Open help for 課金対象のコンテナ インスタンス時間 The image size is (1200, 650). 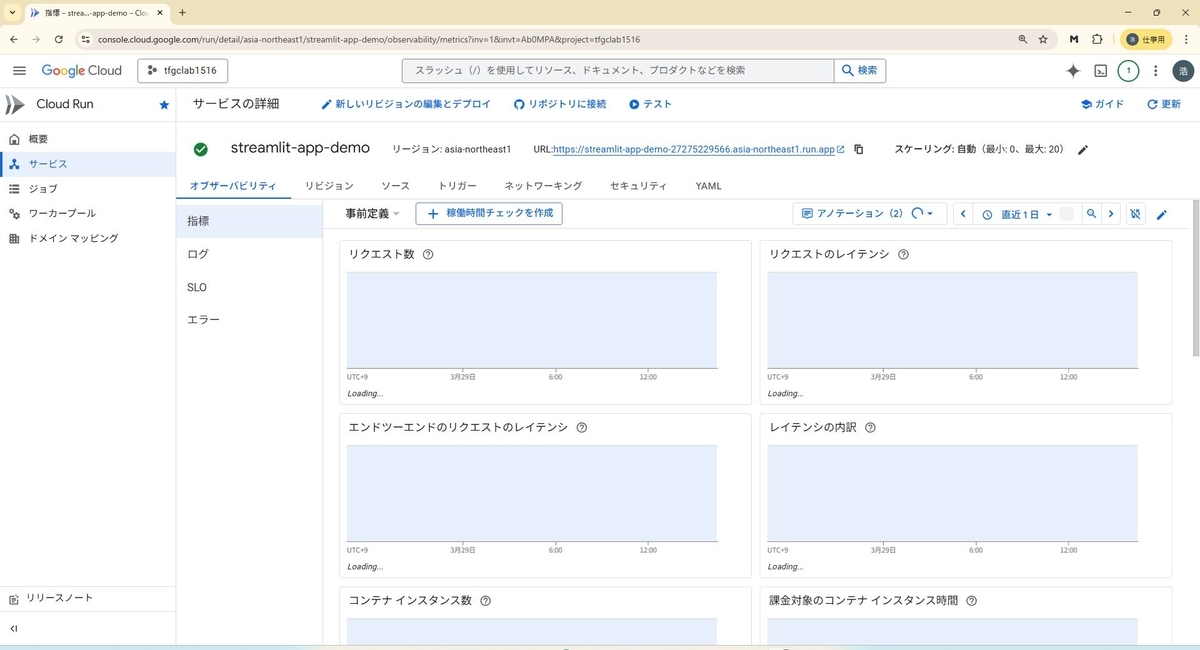[x=971, y=601]
